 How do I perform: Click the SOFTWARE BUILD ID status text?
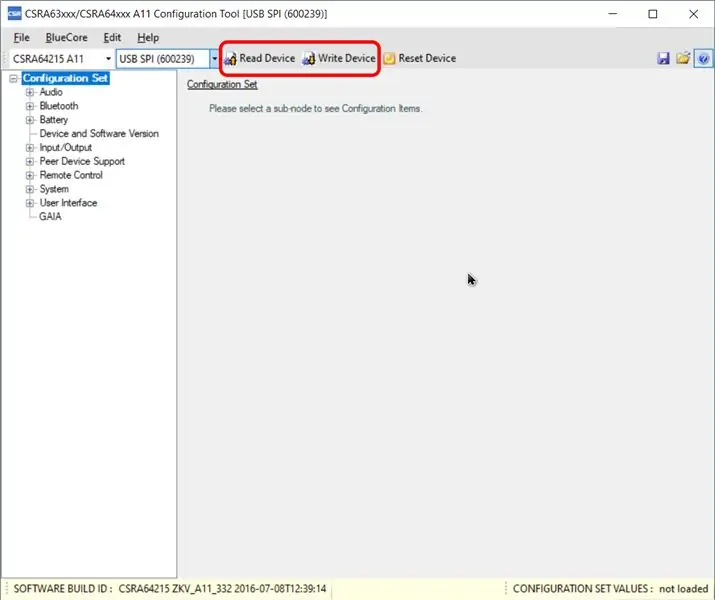170,589
